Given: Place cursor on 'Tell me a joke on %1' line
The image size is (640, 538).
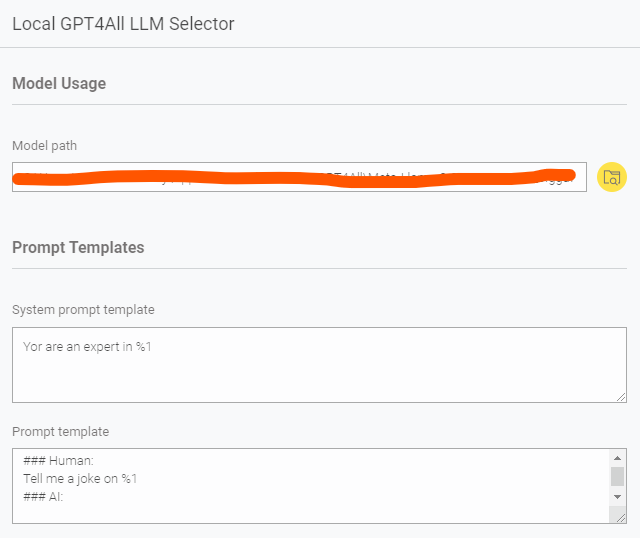Looking at the screenshot, I should (80, 478).
